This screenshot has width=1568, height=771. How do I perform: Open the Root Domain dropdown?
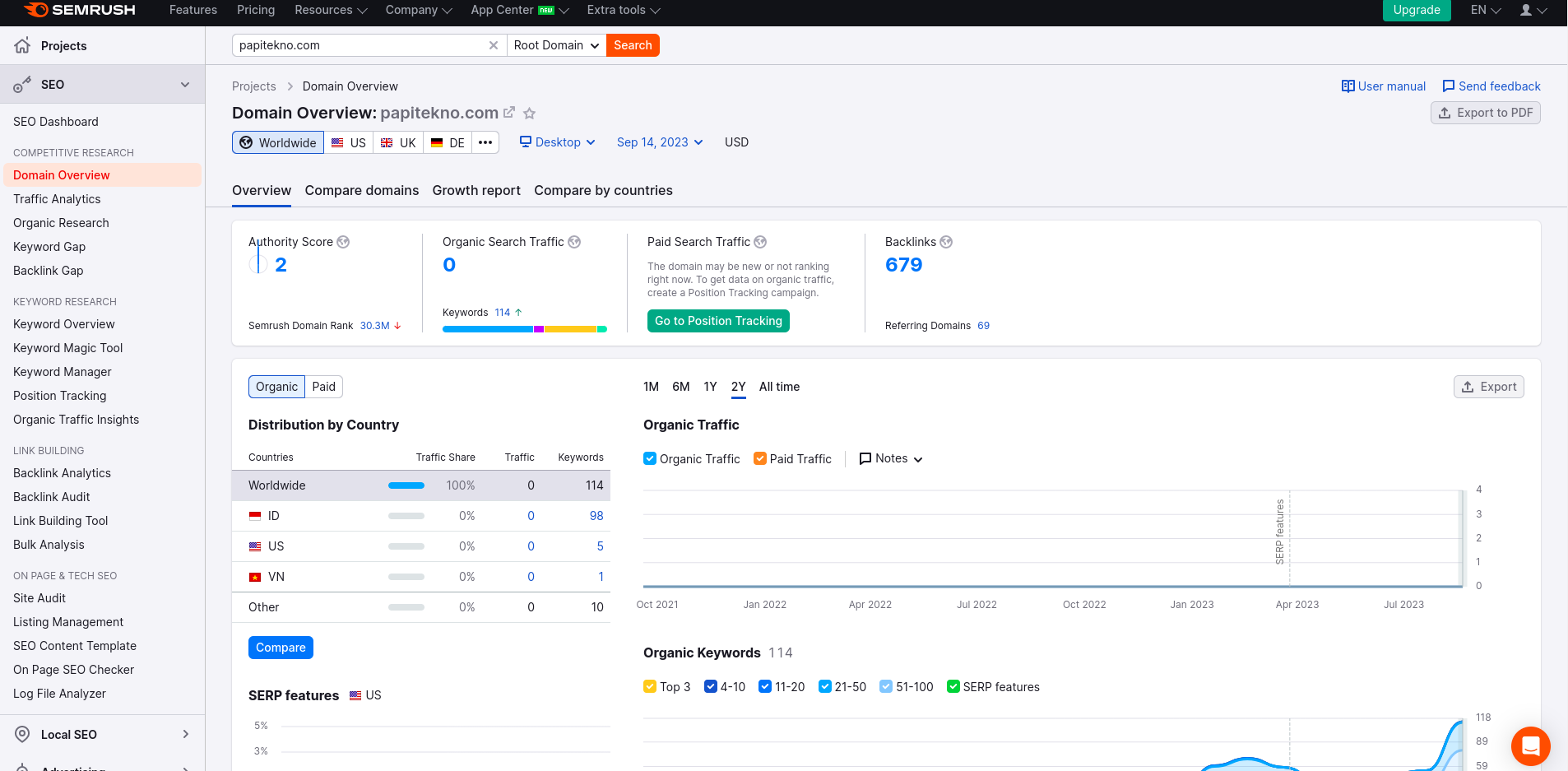click(556, 45)
